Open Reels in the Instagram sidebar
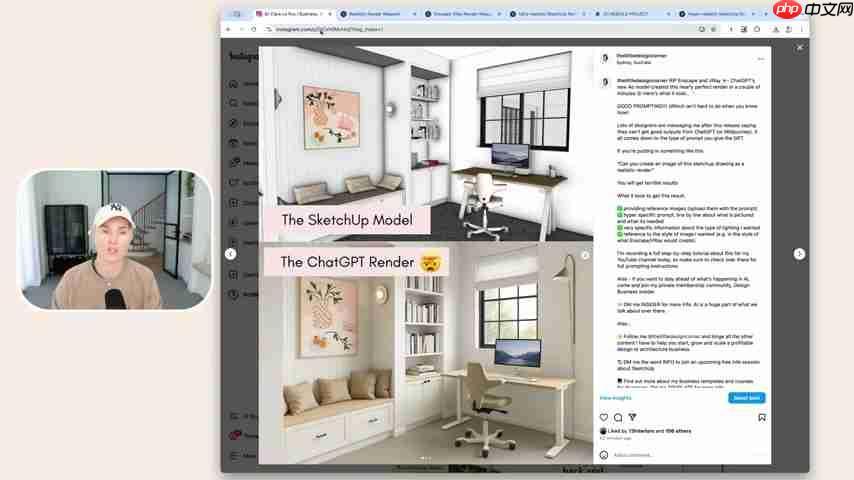Image resolution: width=854 pixels, height=480 pixels. [x=242, y=143]
